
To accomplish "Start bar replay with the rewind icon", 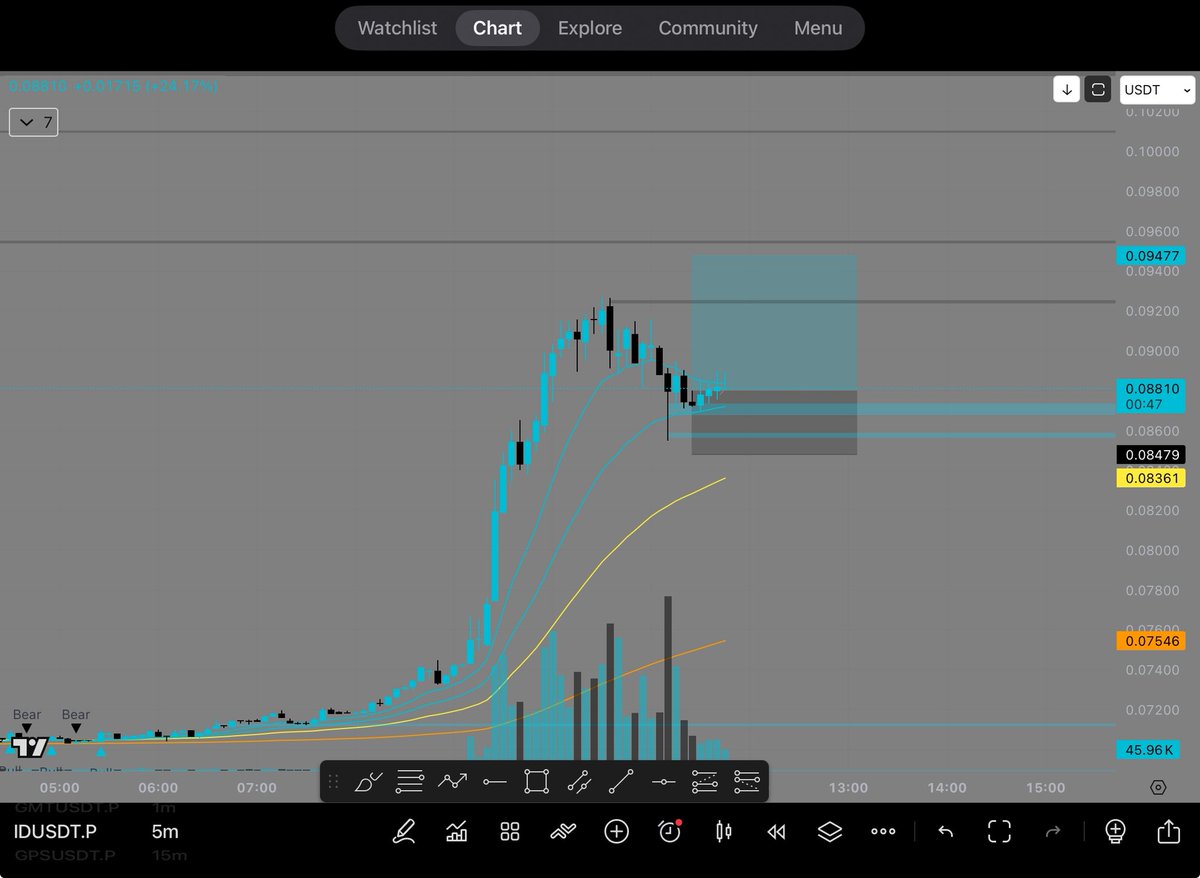I will (x=776, y=831).
